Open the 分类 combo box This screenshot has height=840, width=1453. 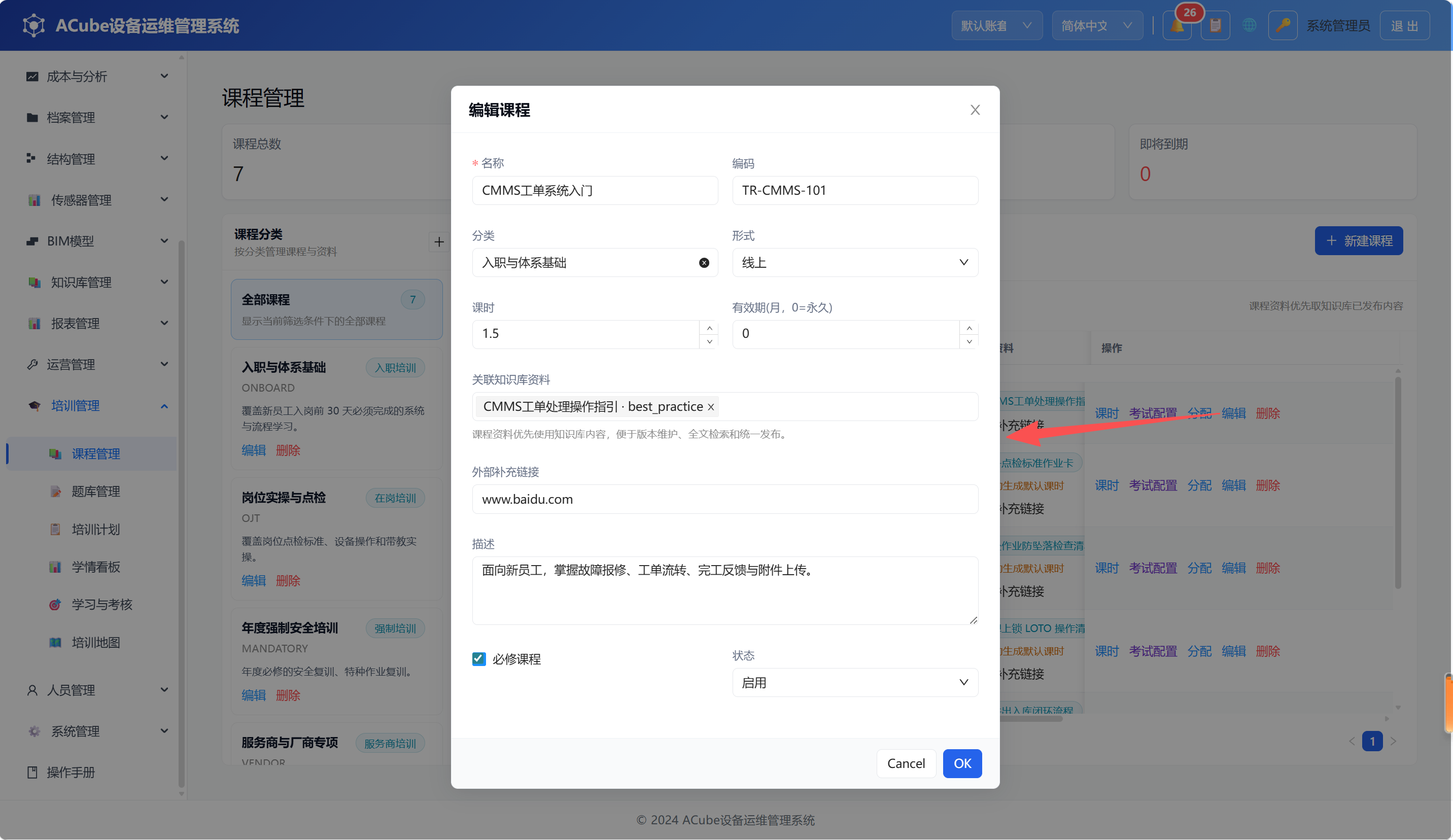(595, 263)
